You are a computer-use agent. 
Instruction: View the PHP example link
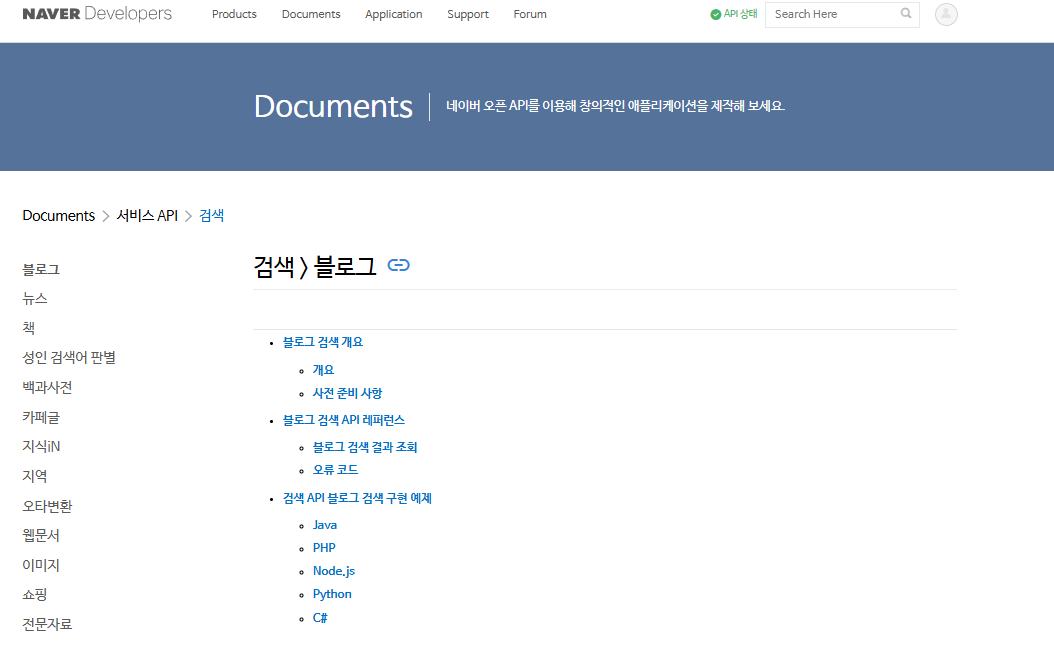coord(324,548)
